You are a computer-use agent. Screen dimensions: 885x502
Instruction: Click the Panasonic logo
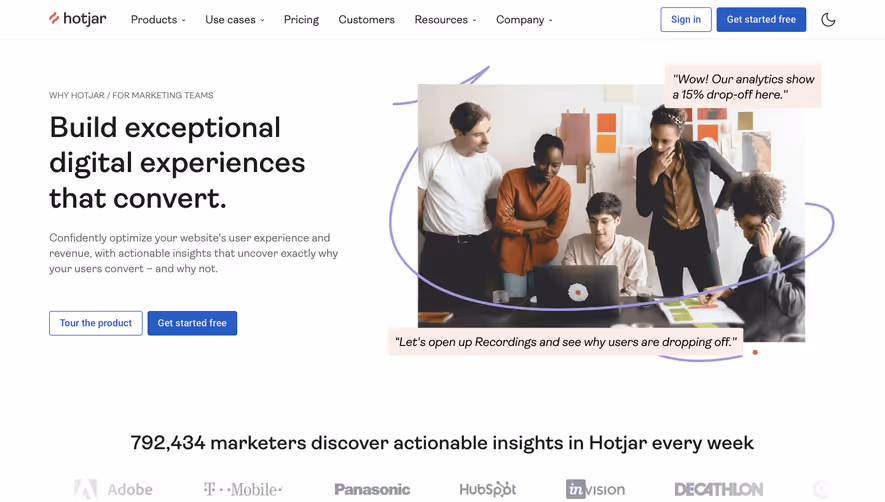click(372, 489)
